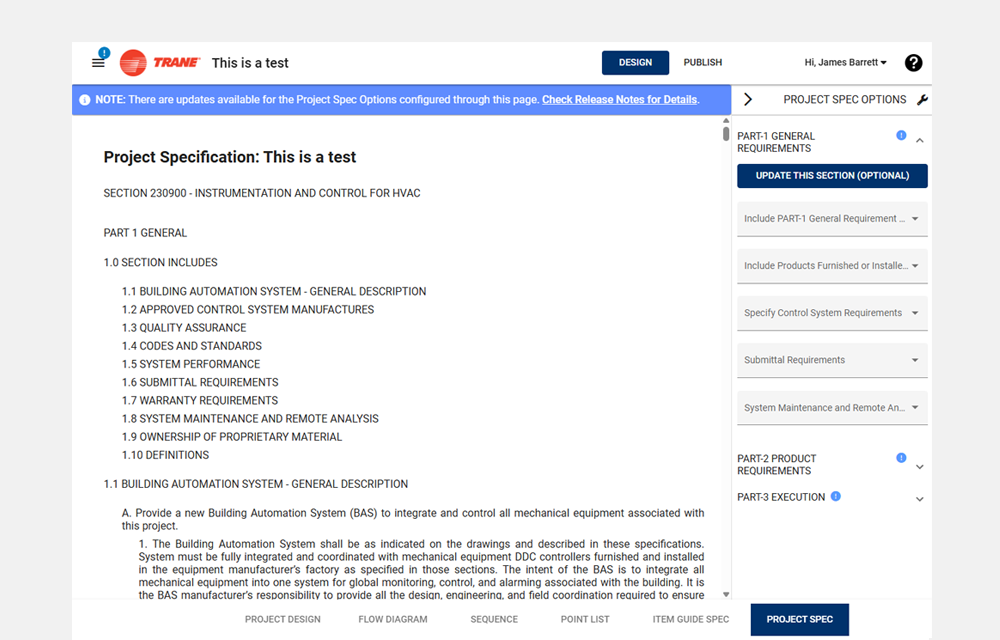Click the PROJECT SPEC OPTIONS panel title
Screen dimensions: 1000x640
click(x=844, y=99)
